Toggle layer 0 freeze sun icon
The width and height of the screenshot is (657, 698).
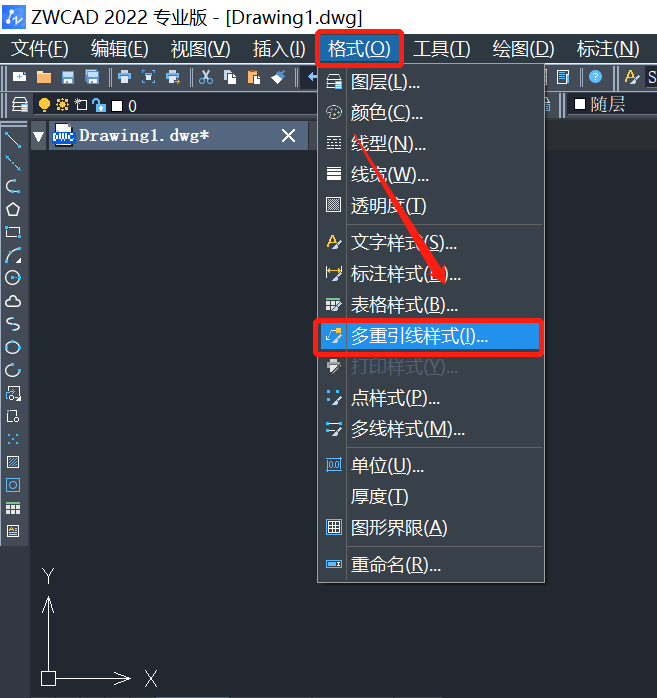click(62, 105)
